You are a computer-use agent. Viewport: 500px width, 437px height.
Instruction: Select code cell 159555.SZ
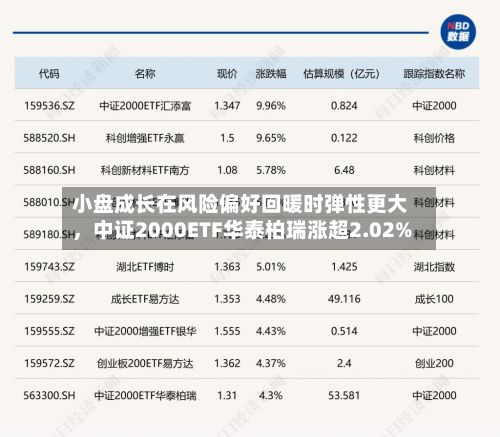point(49,331)
